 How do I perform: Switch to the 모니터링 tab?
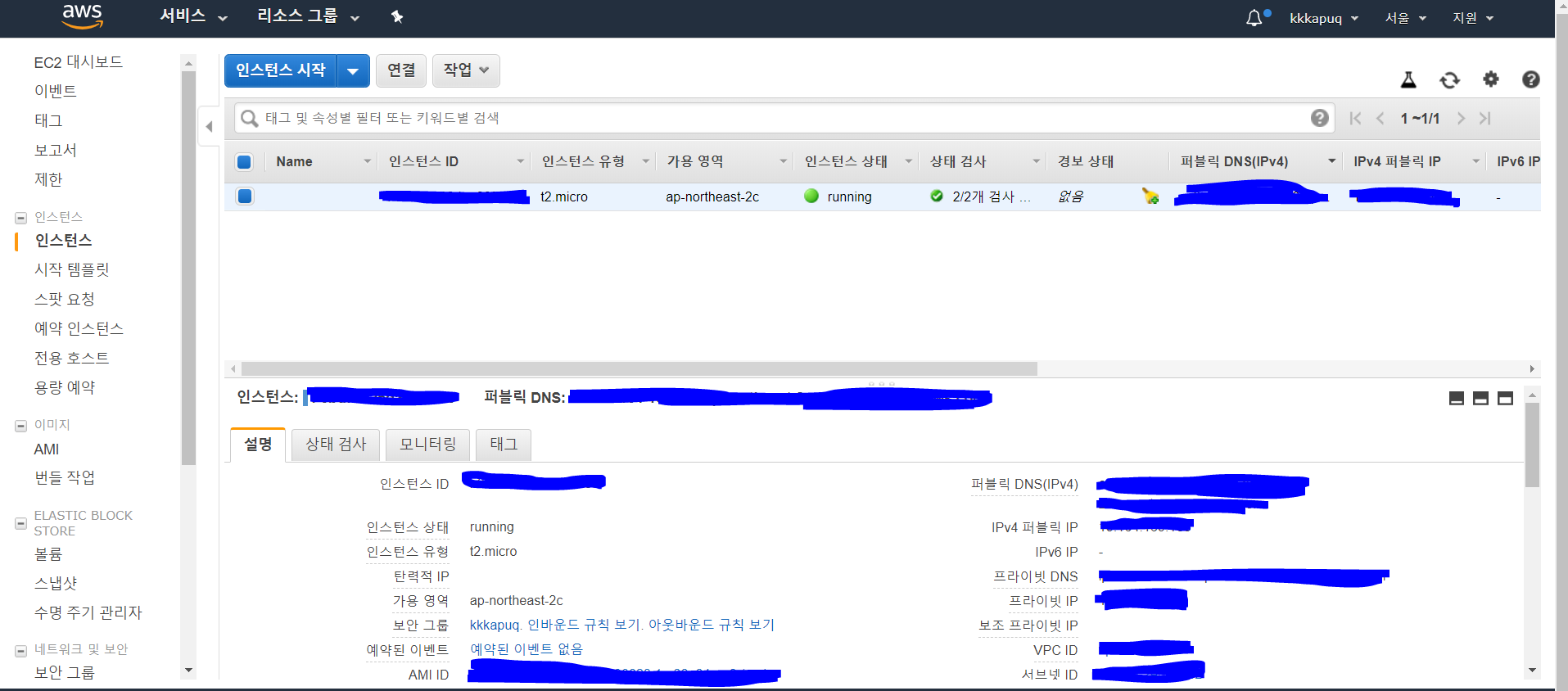(427, 445)
